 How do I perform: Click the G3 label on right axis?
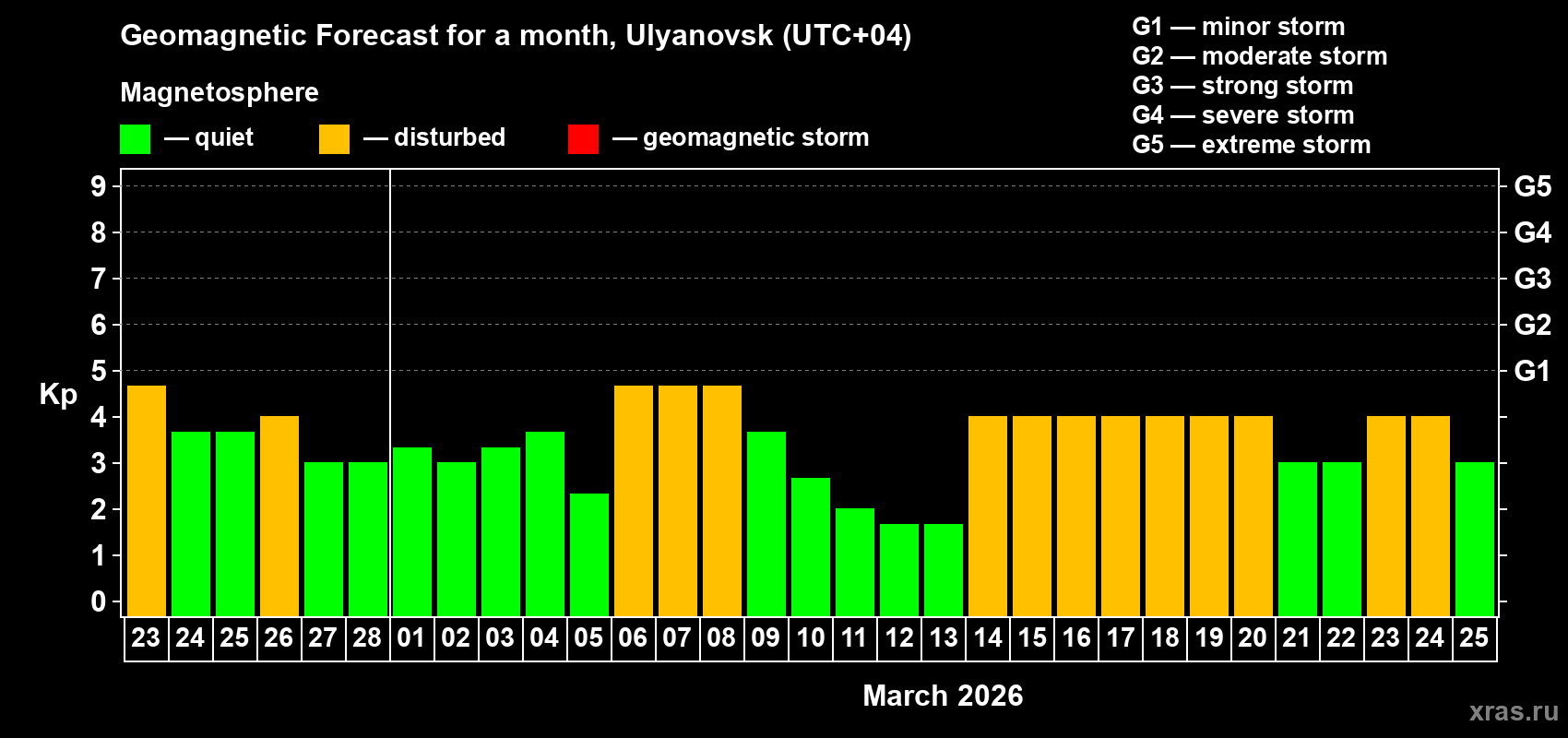[1532, 279]
